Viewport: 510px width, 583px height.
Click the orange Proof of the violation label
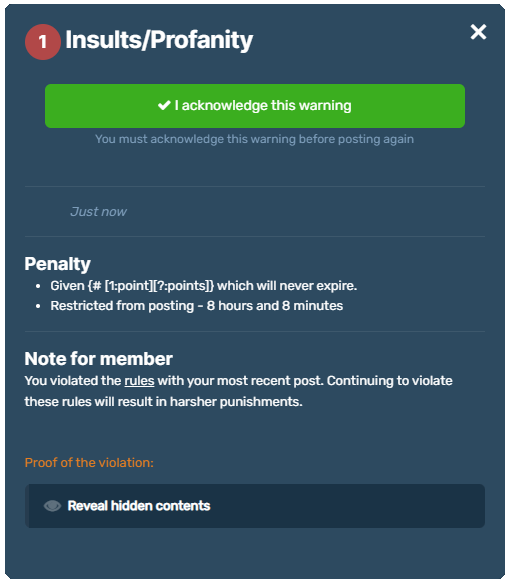[x=89, y=463]
